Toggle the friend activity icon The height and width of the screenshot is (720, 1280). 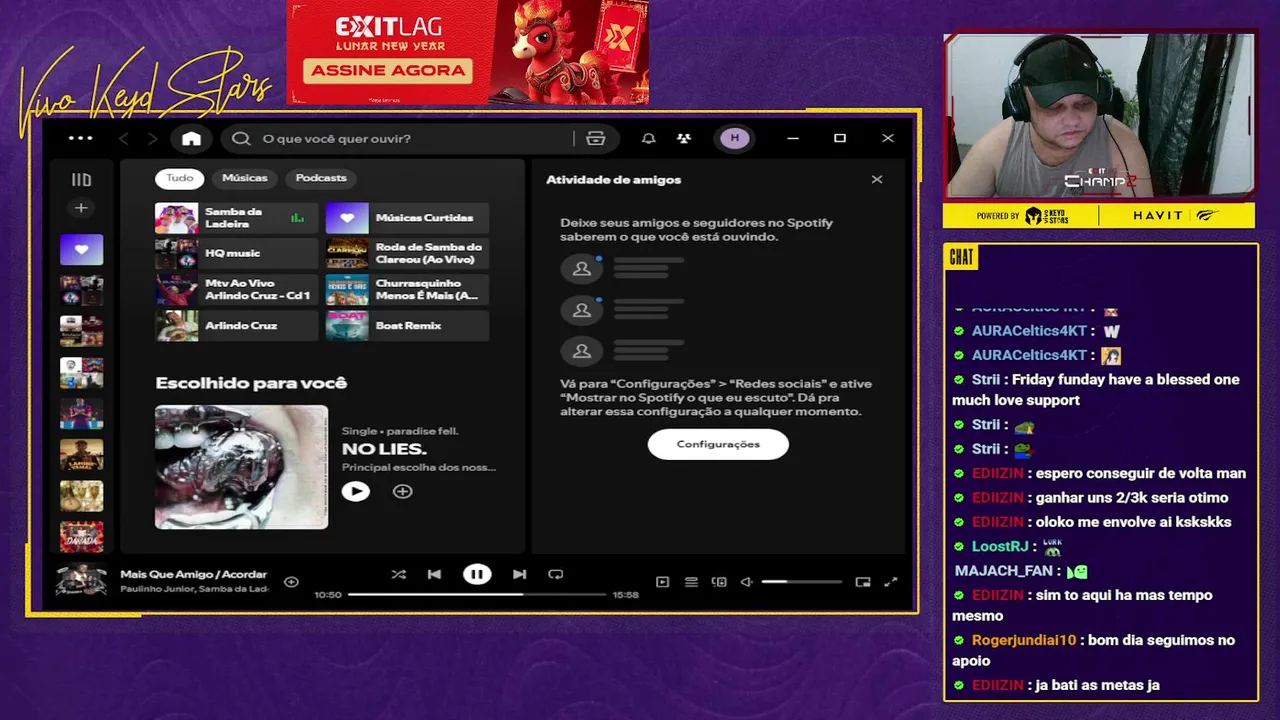[x=684, y=138]
